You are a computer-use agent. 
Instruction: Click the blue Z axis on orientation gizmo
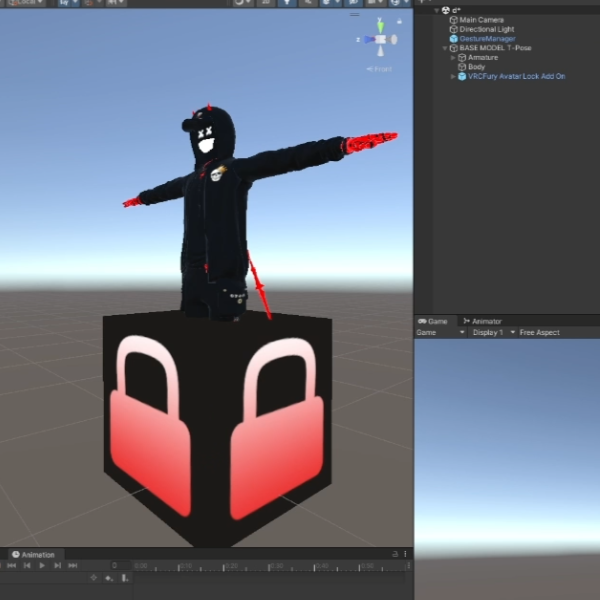[x=368, y=39]
